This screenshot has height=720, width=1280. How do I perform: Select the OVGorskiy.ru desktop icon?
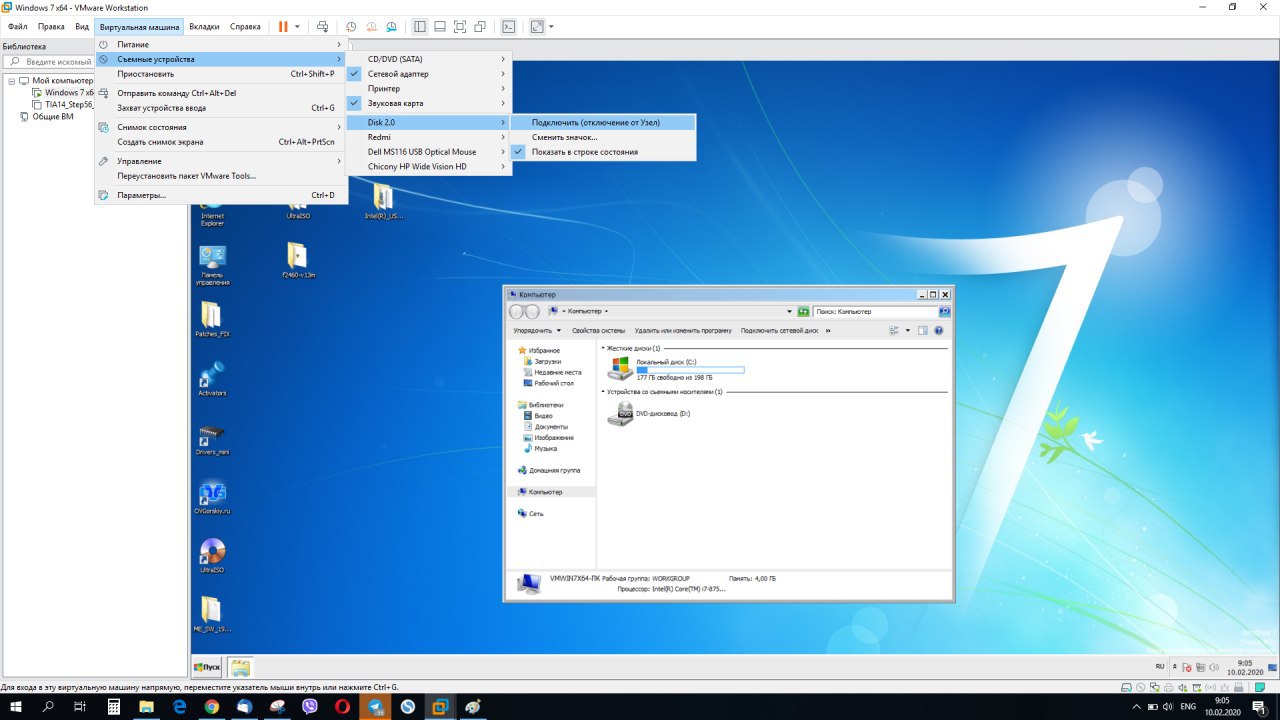coord(212,498)
